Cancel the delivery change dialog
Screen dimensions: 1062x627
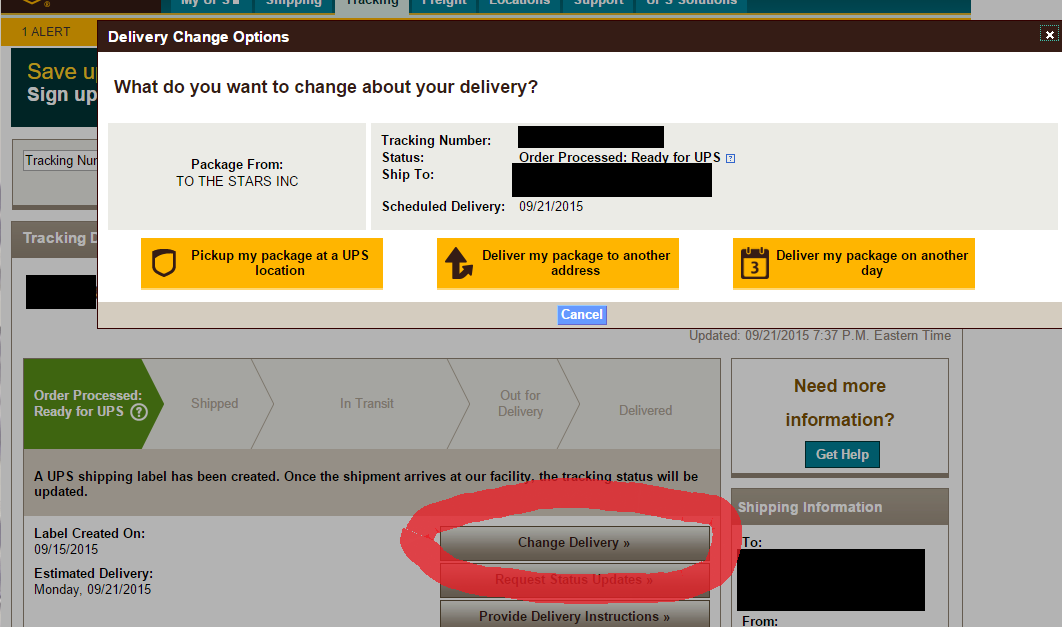point(582,315)
